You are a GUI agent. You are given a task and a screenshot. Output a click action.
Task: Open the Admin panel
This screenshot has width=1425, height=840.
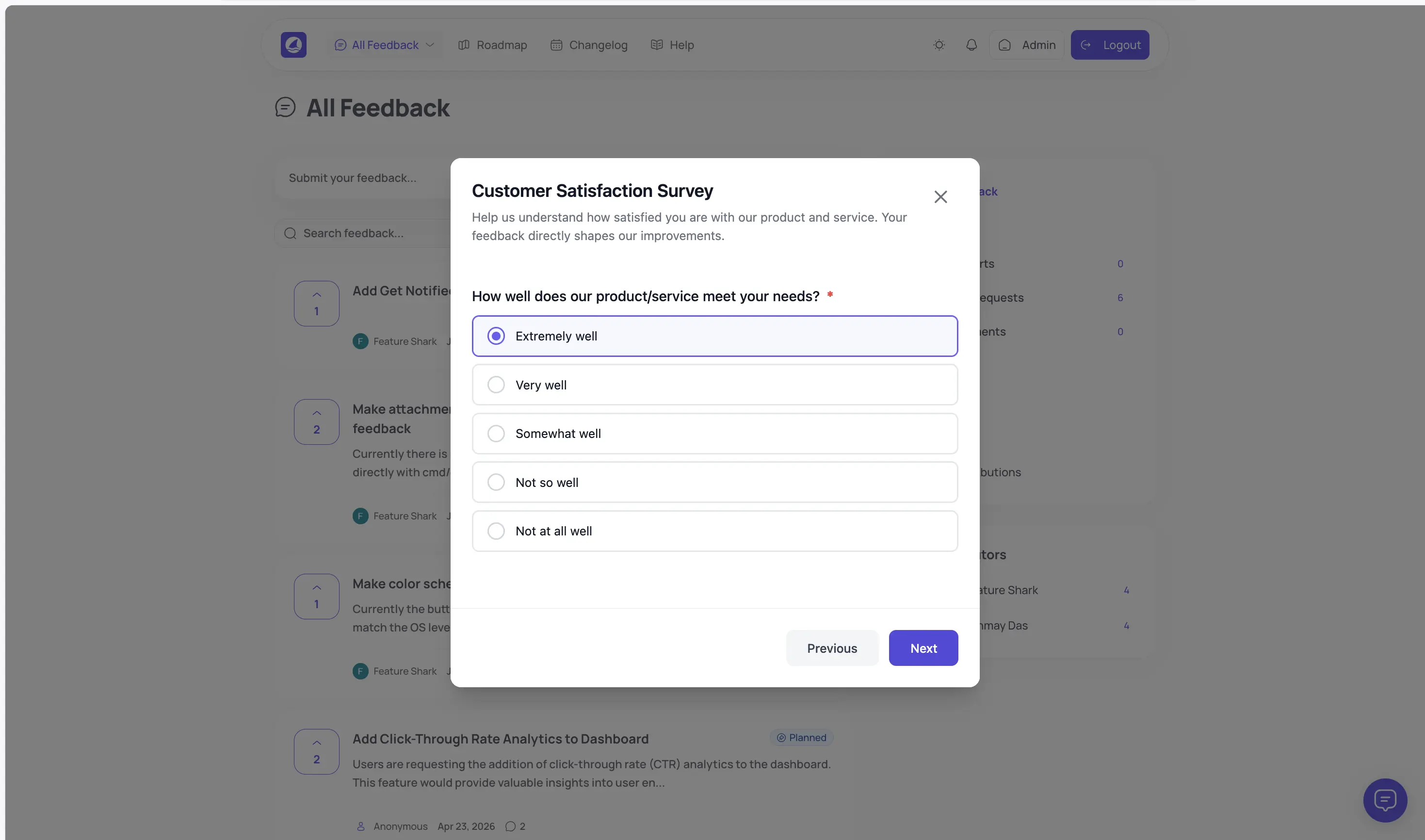click(x=1027, y=45)
